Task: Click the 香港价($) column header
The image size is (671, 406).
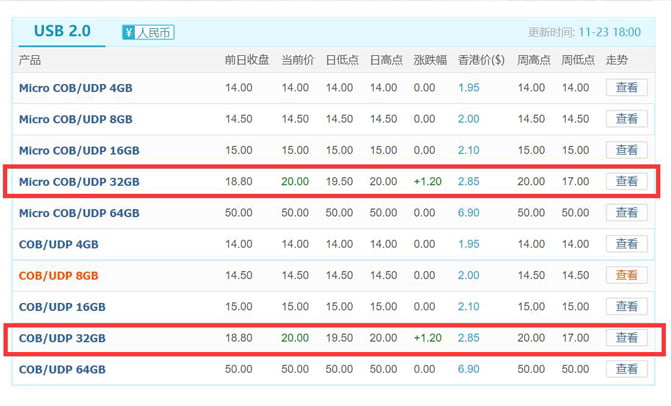Action: [481, 60]
